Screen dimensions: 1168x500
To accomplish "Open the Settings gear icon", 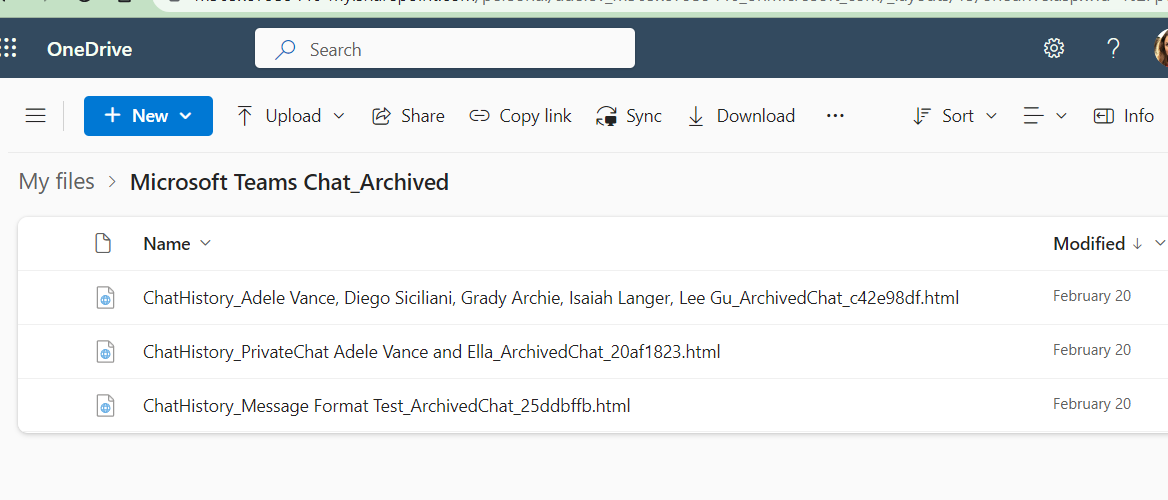I will tap(1053, 49).
